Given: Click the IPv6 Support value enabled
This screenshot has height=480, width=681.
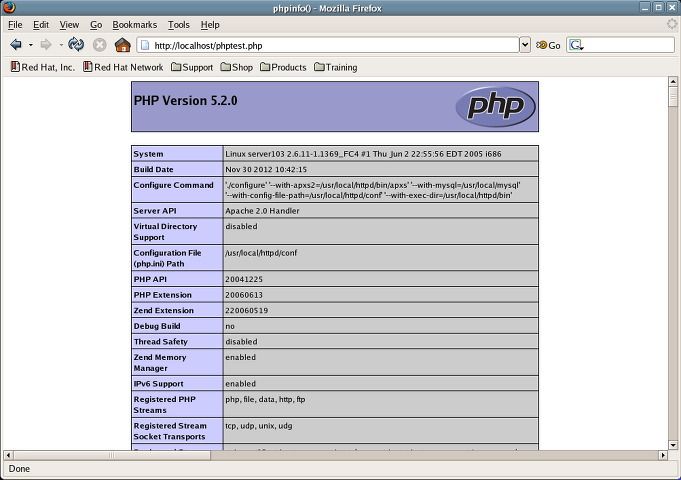Looking at the screenshot, I should point(240,384).
